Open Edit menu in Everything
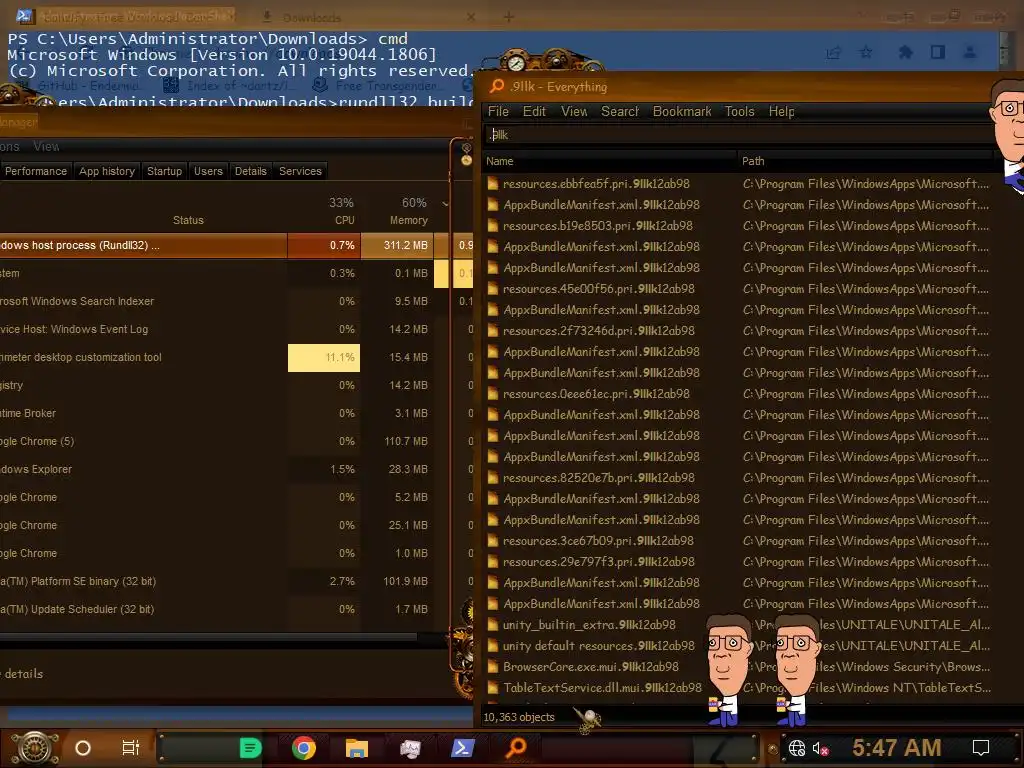This screenshot has width=1024, height=768. (x=534, y=112)
